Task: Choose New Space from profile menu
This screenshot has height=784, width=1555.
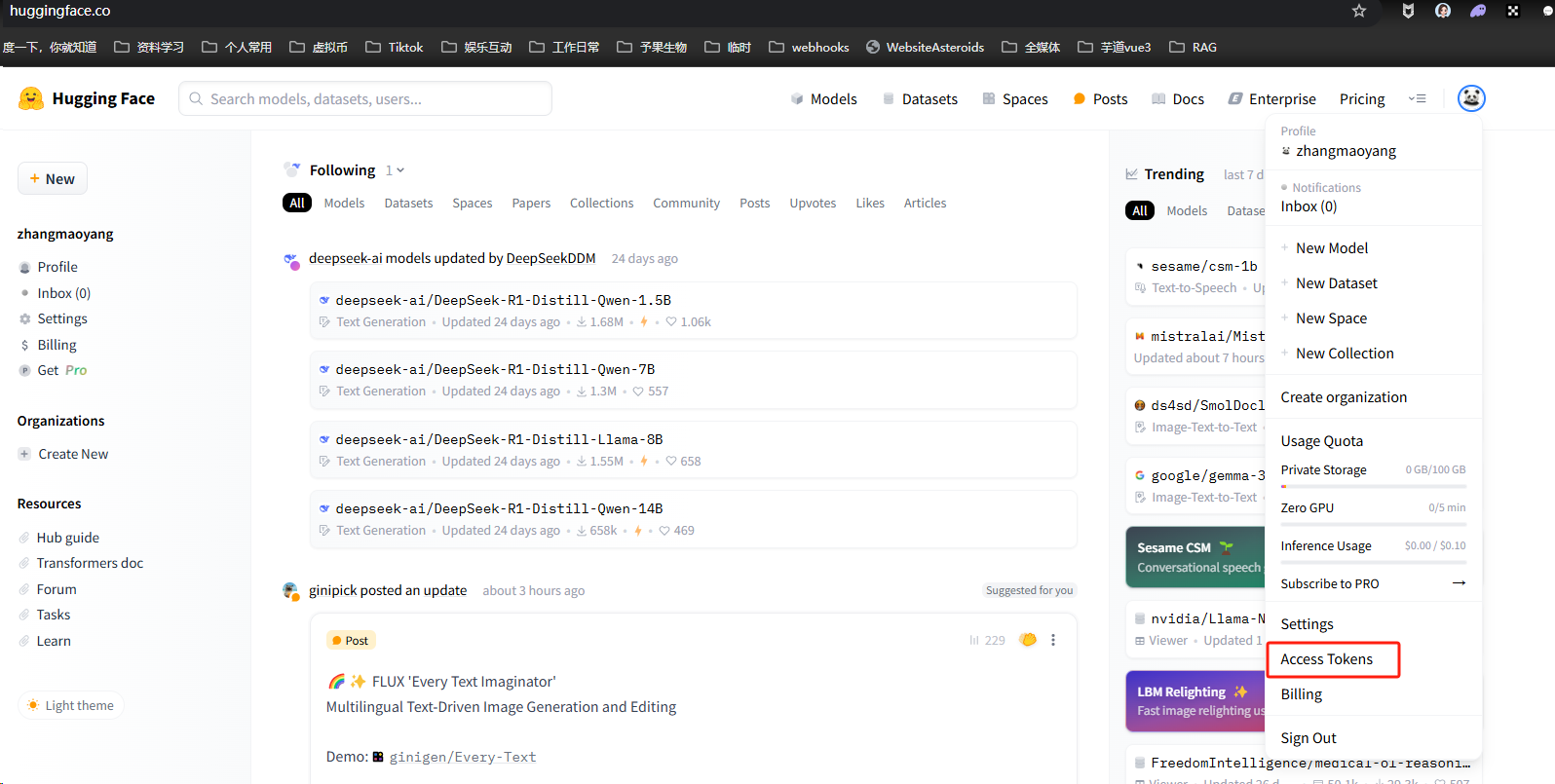Action: click(1331, 318)
